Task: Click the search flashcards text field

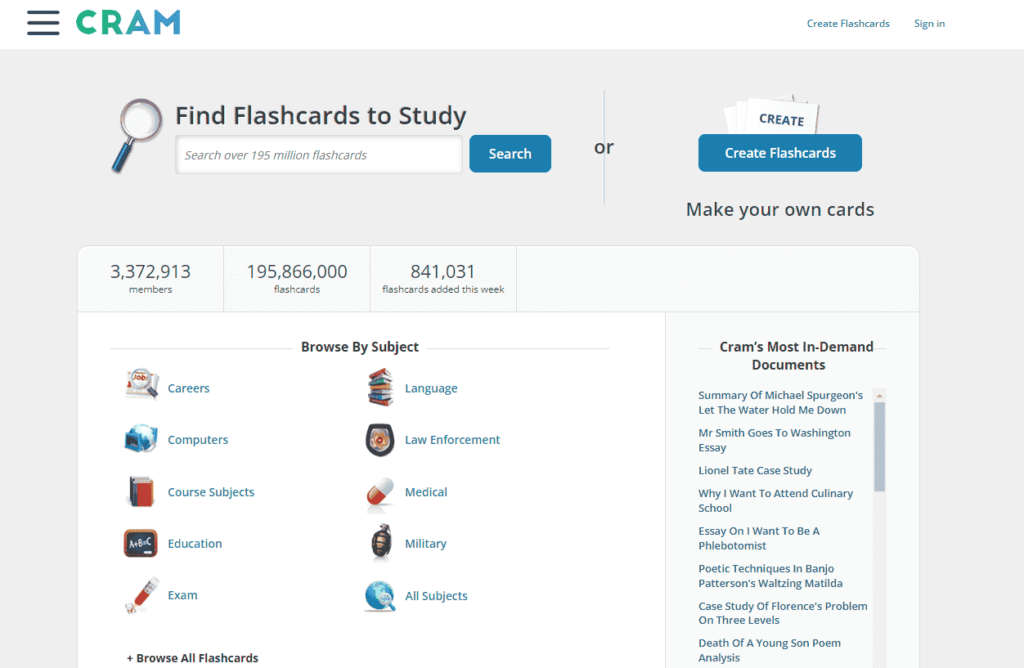Action: (x=319, y=155)
